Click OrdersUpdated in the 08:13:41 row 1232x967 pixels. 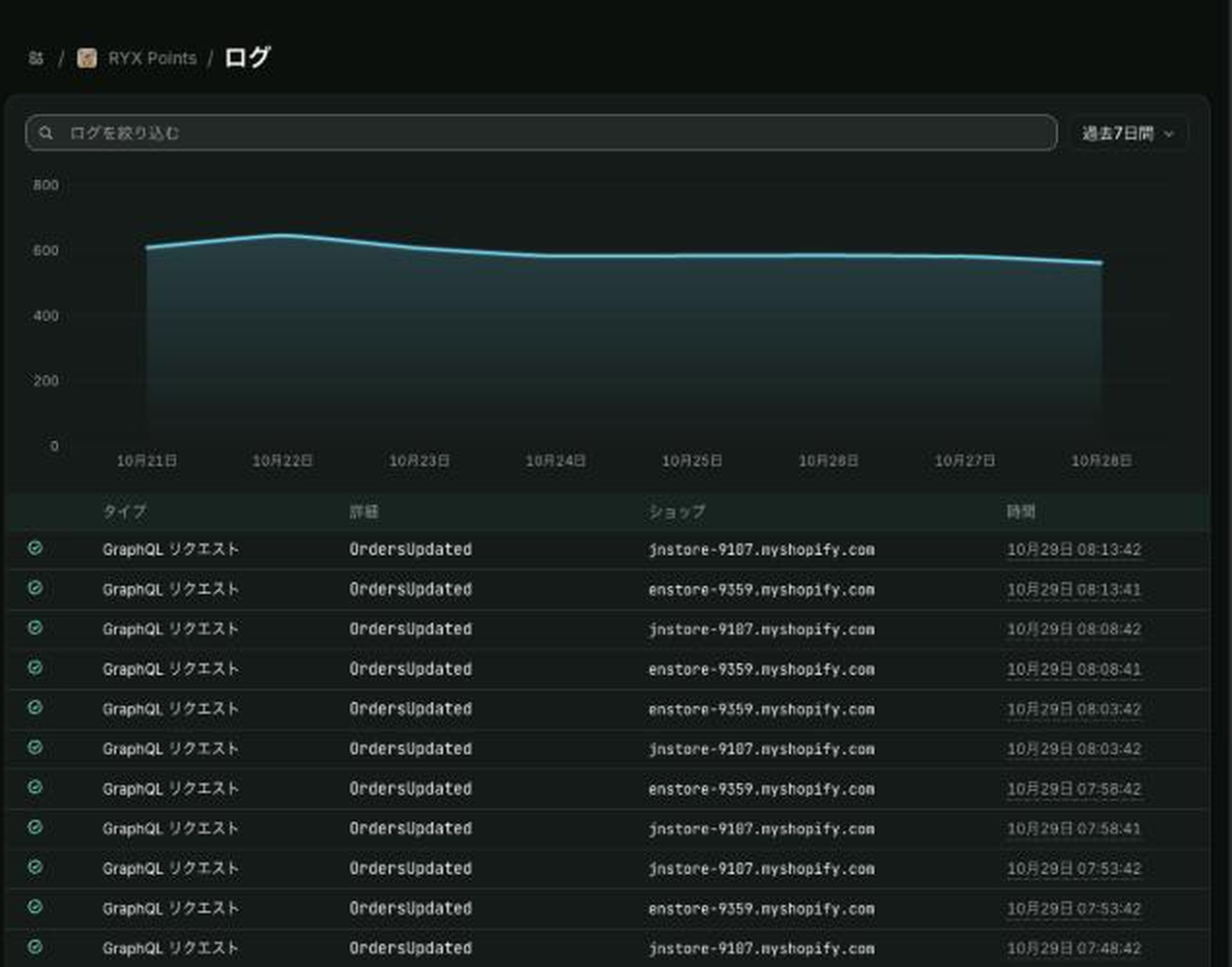click(411, 589)
